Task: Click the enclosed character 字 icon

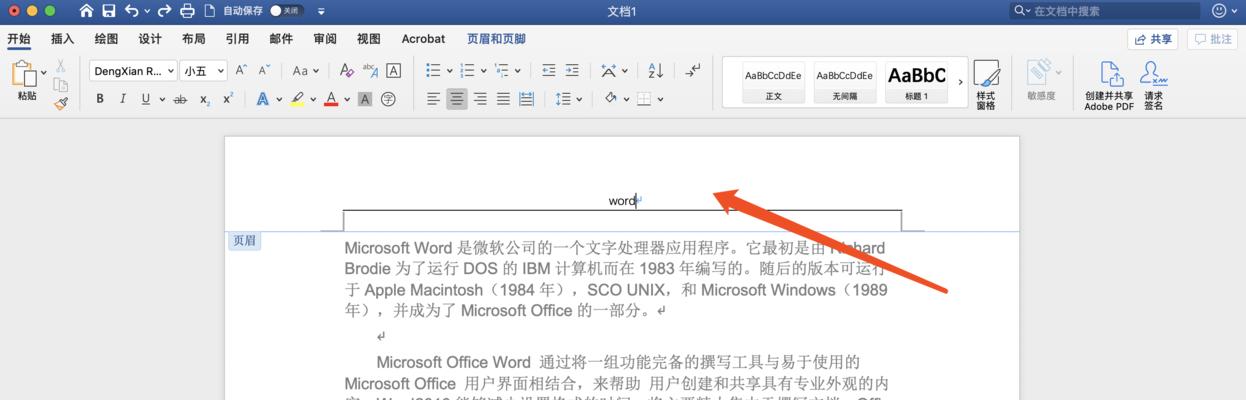Action: point(388,99)
